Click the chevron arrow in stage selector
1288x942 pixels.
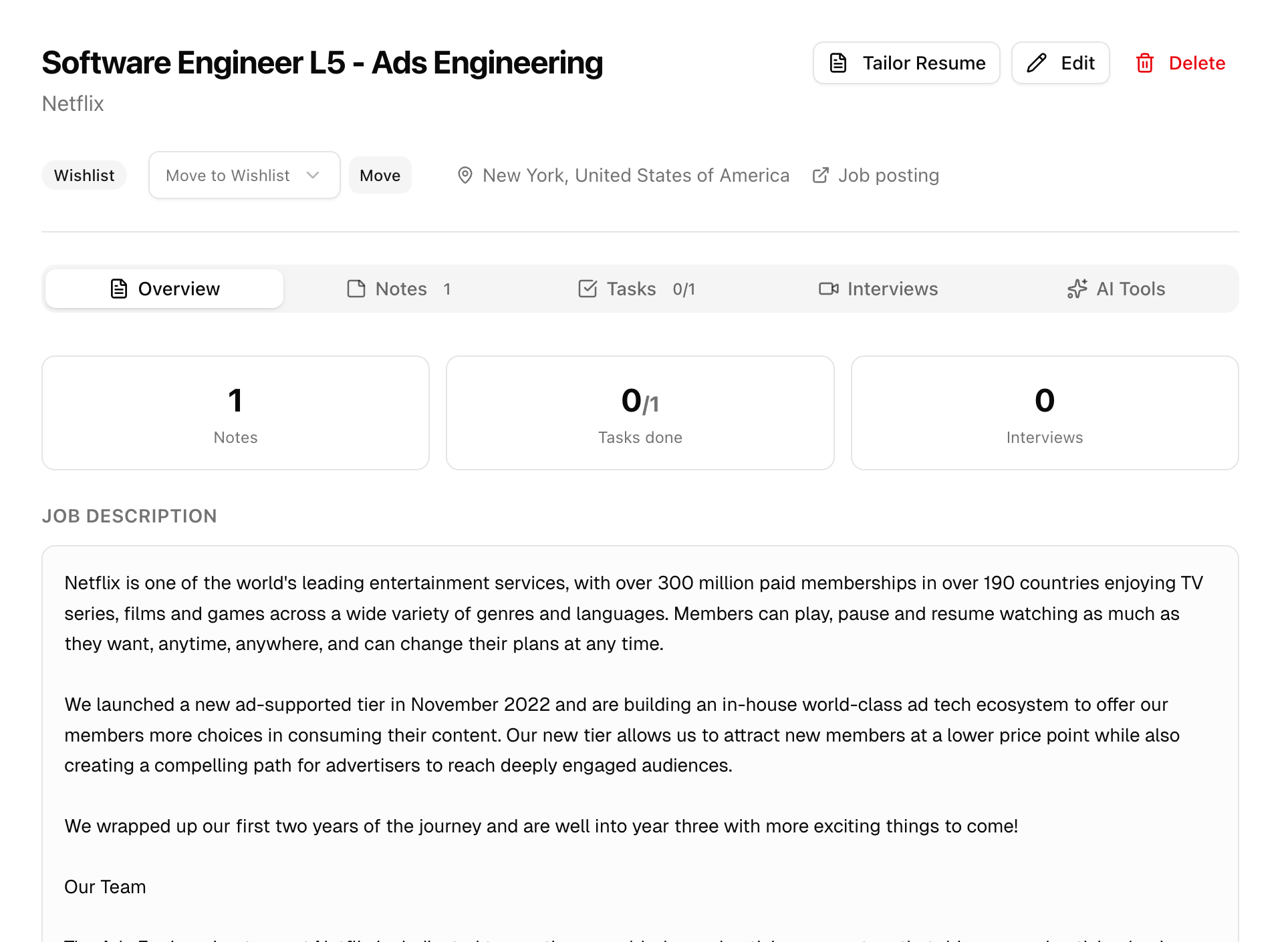click(x=313, y=175)
